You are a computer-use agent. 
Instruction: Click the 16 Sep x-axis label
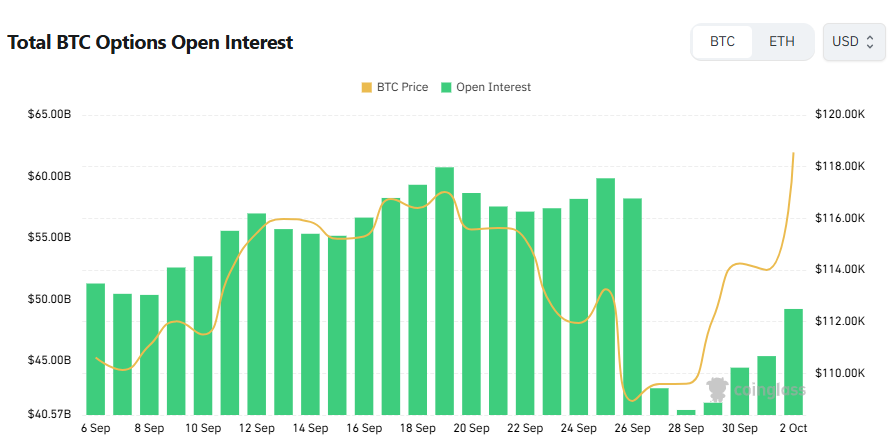(x=364, y=428)
